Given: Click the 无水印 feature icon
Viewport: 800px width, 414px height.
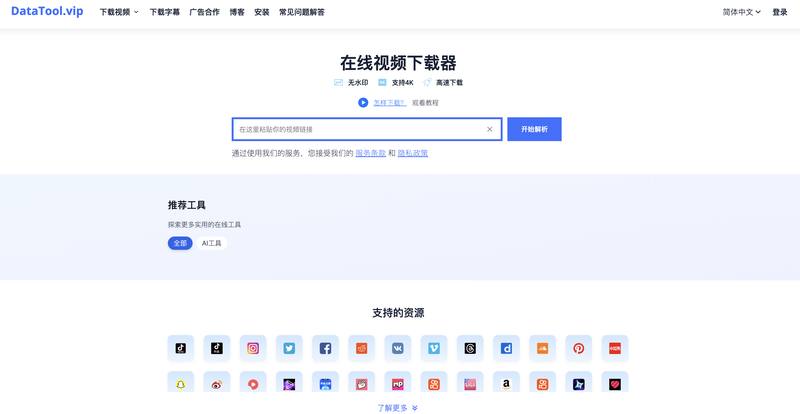Looking at the screenshot, I should 338,82.
